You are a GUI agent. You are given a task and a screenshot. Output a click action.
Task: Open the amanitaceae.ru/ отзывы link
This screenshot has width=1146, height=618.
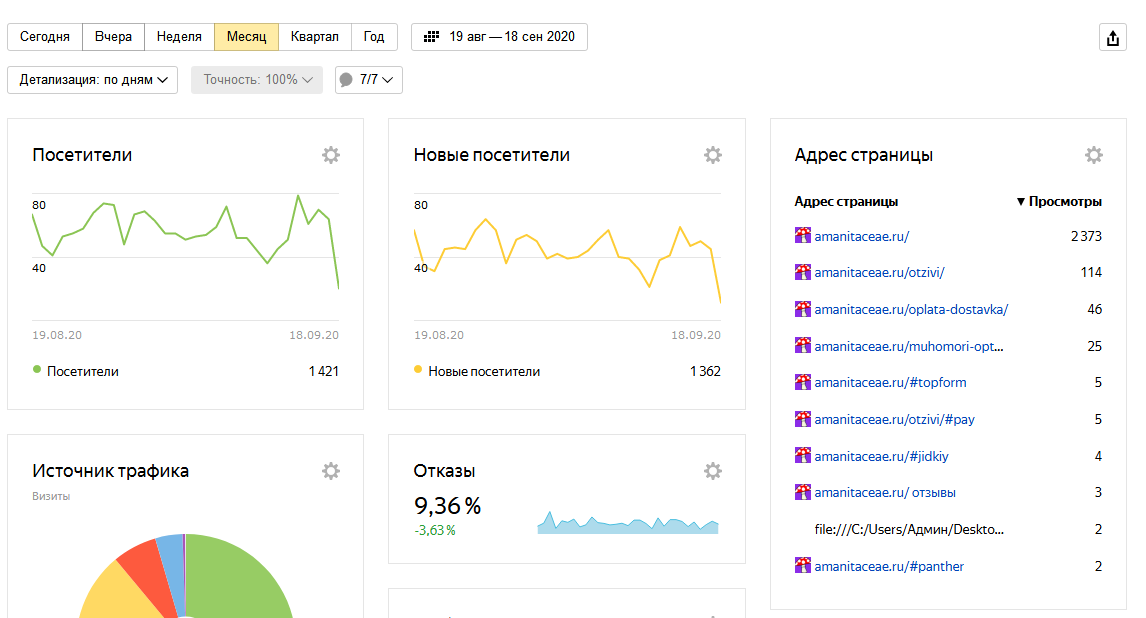click(x=885, y=492)
